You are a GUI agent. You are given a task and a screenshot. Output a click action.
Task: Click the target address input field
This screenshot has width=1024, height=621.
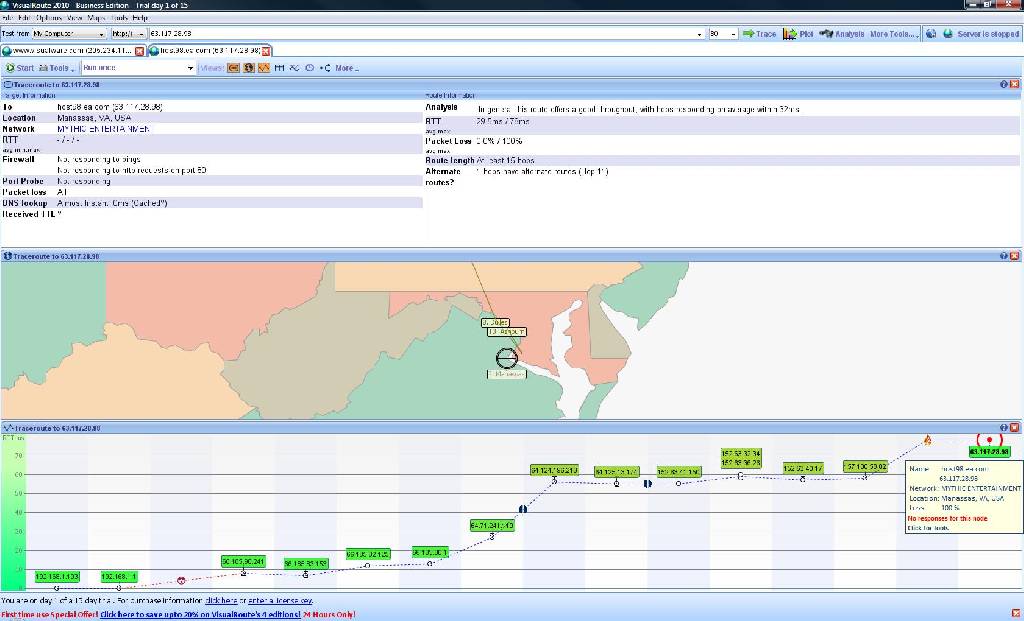[x=426, y=34]
